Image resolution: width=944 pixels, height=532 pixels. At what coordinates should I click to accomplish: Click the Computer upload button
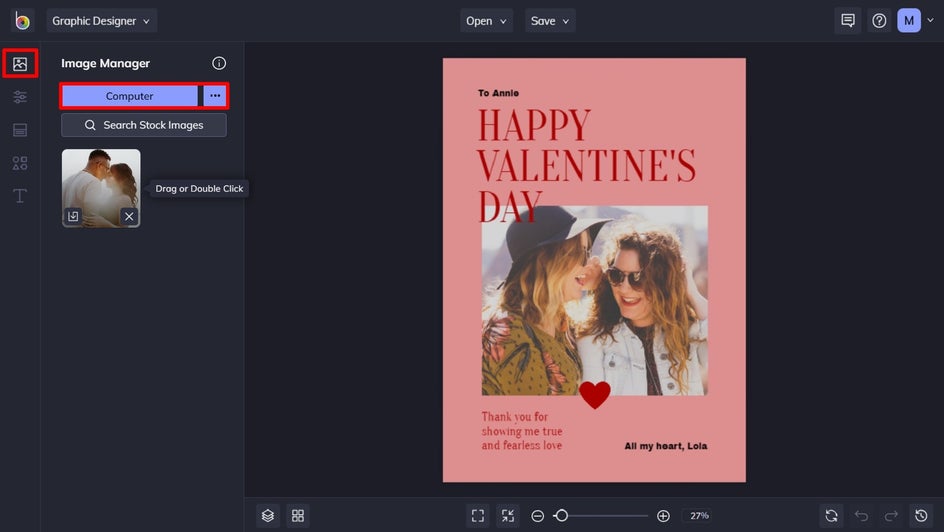[x=130, y=96]
